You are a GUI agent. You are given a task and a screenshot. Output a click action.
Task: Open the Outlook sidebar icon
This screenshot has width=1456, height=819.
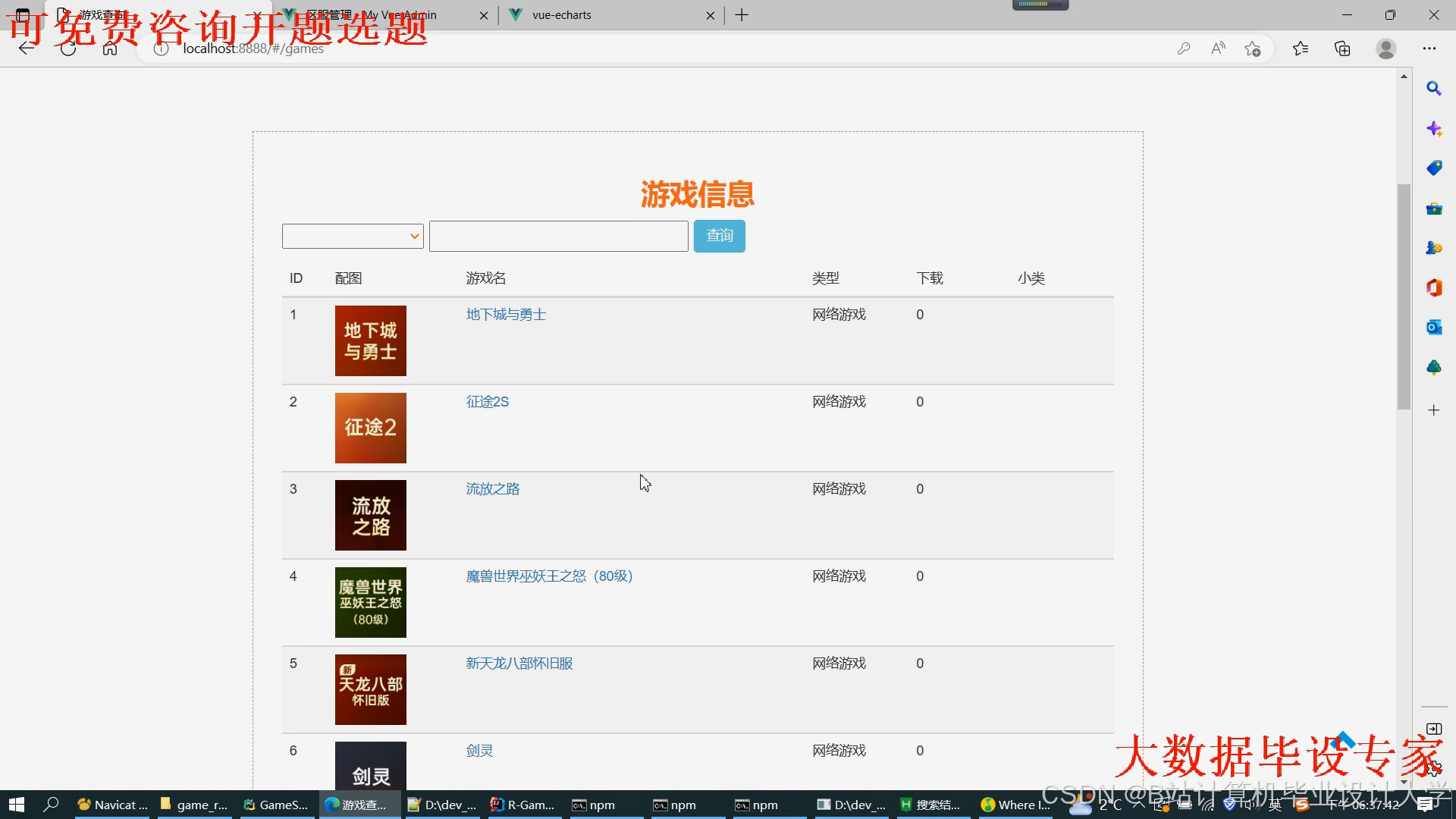[x=1433, y=328]
